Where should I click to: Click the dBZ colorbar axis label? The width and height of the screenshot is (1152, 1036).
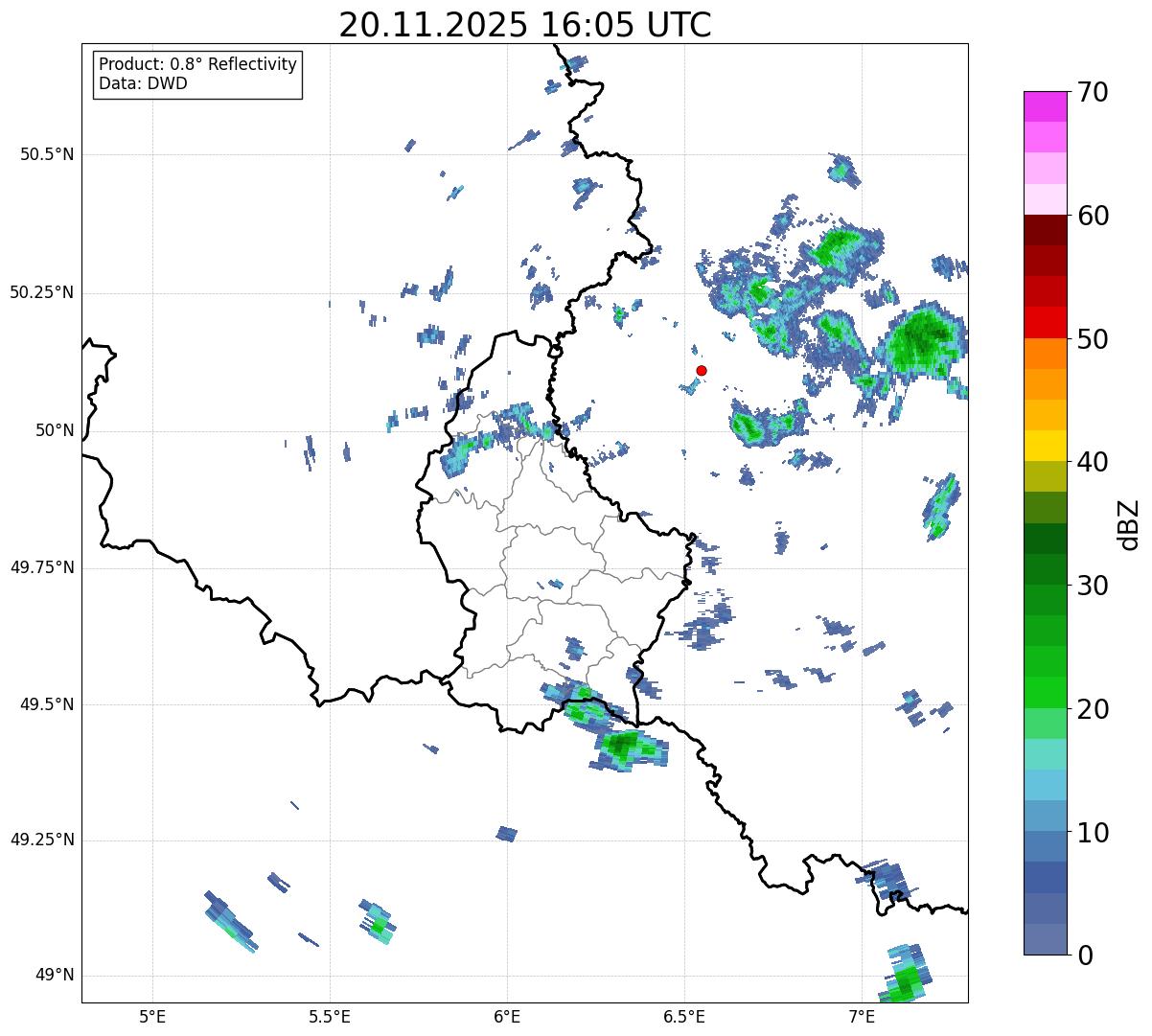[x=1129, y=523]
